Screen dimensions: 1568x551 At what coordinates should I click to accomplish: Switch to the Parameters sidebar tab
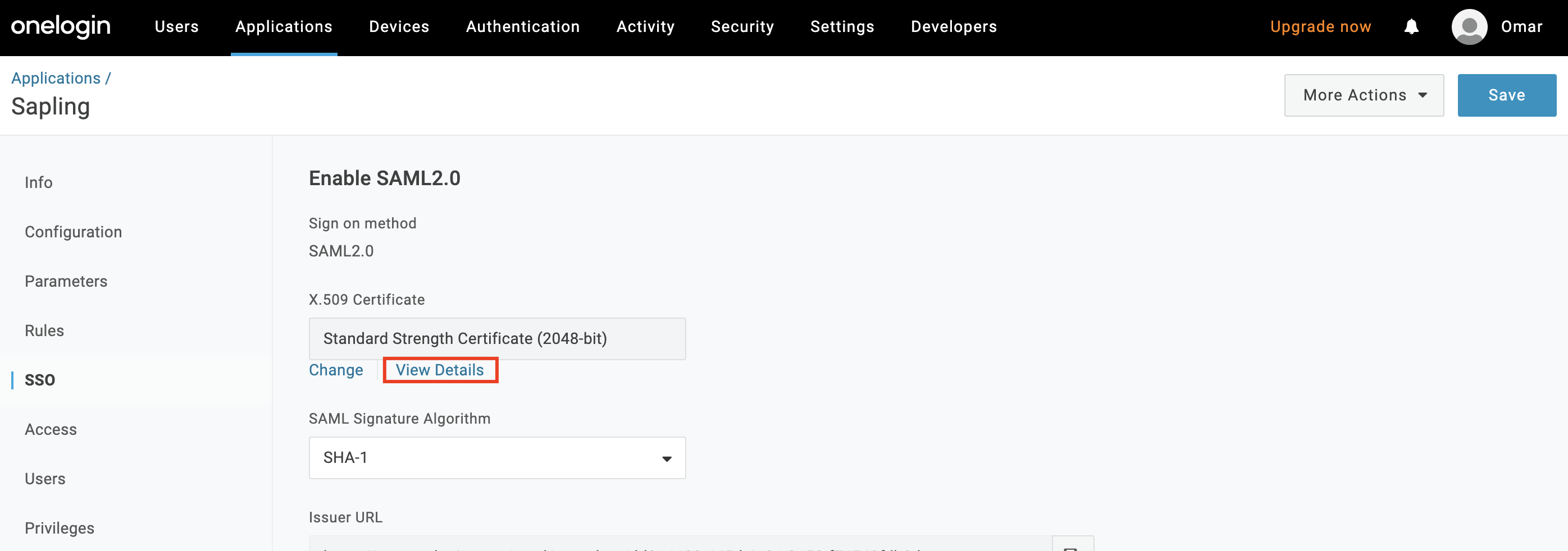coord(66,281)
